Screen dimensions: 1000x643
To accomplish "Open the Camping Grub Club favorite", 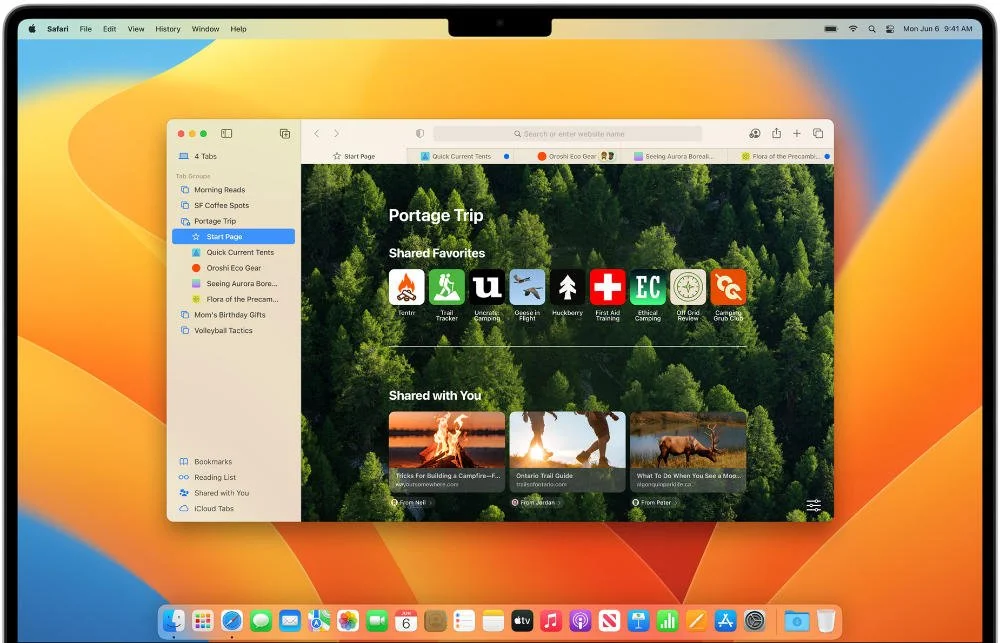I will [728, 287].
